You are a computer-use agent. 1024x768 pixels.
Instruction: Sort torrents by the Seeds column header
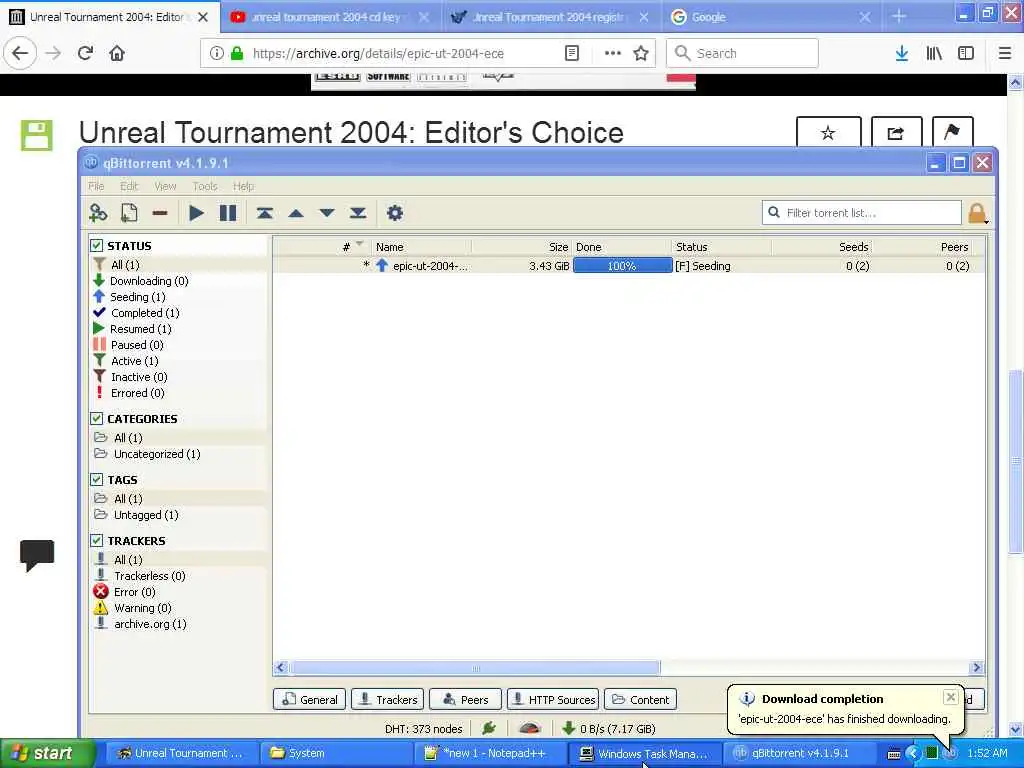pos(822,247)
